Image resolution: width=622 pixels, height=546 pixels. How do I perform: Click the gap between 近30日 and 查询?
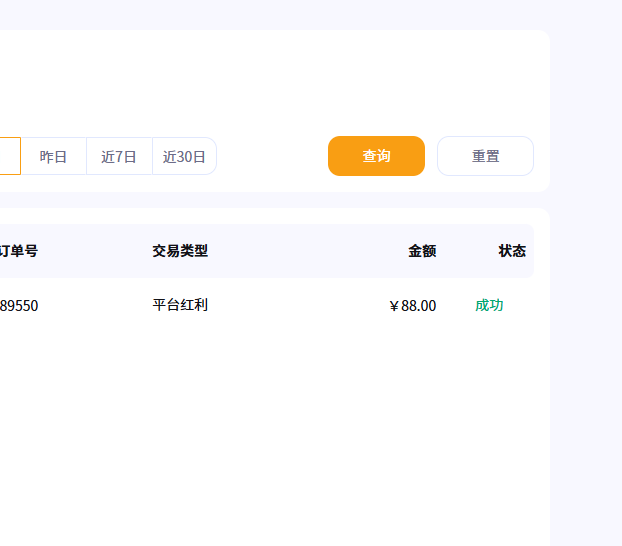272,157
